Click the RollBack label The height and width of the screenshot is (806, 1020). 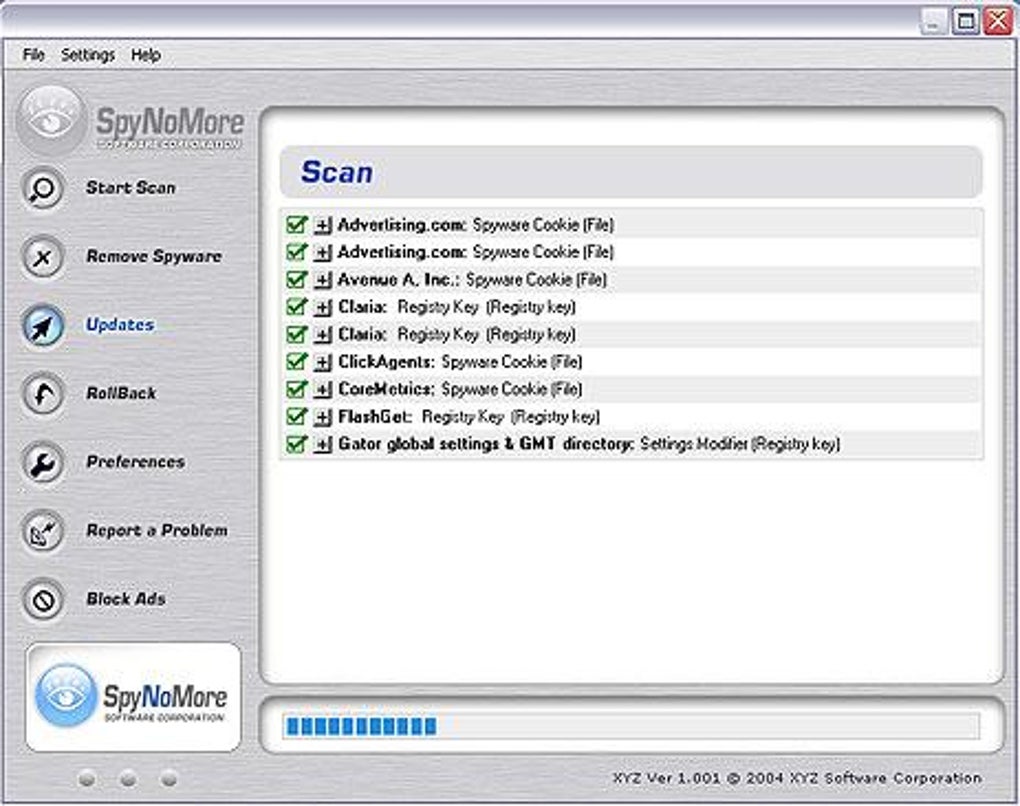click(121, 394)
